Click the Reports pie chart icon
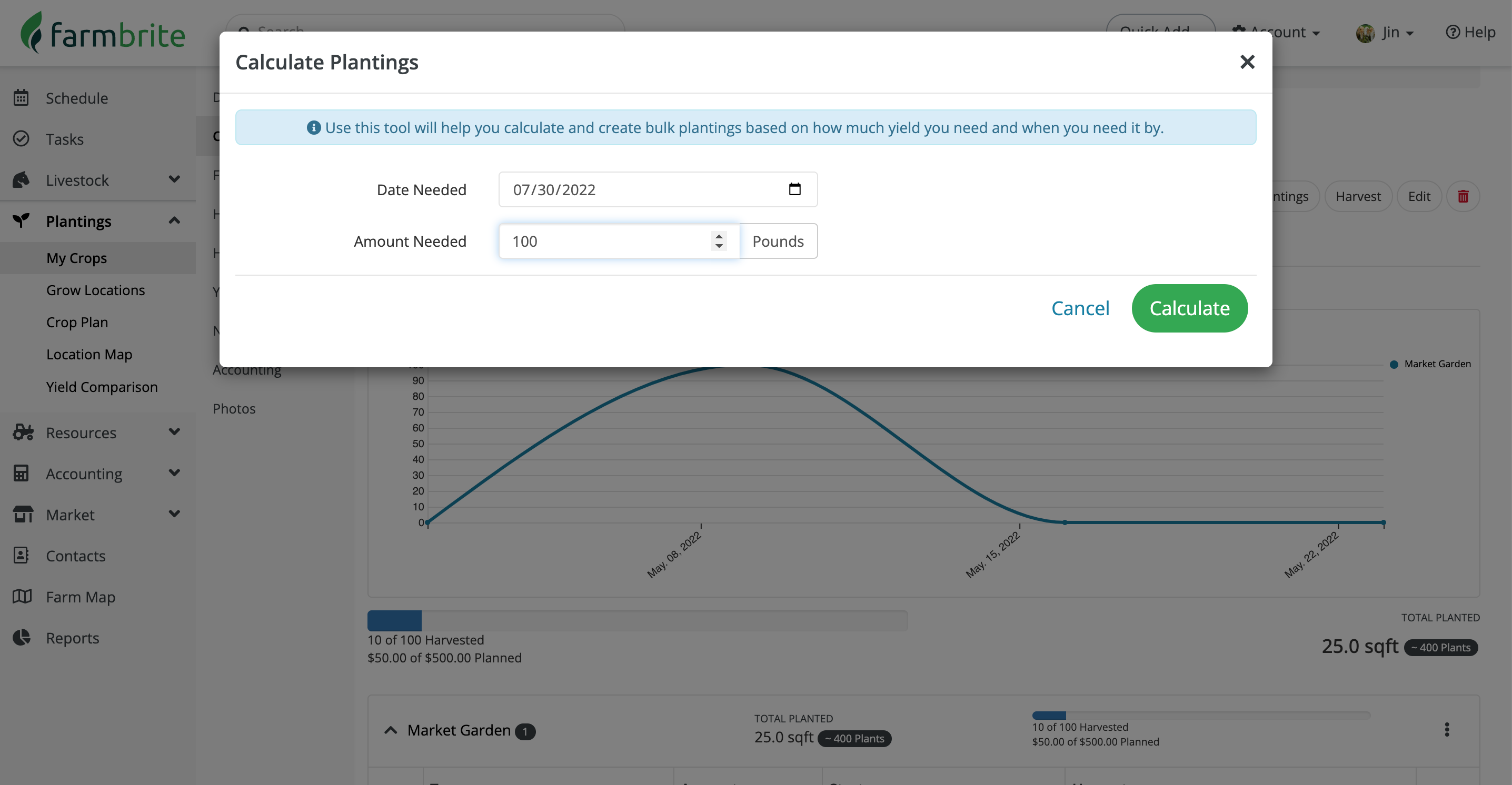Image resolution: width=1512 pixels, height=785 pixels. pyautogui.click(x=21, y=637)
